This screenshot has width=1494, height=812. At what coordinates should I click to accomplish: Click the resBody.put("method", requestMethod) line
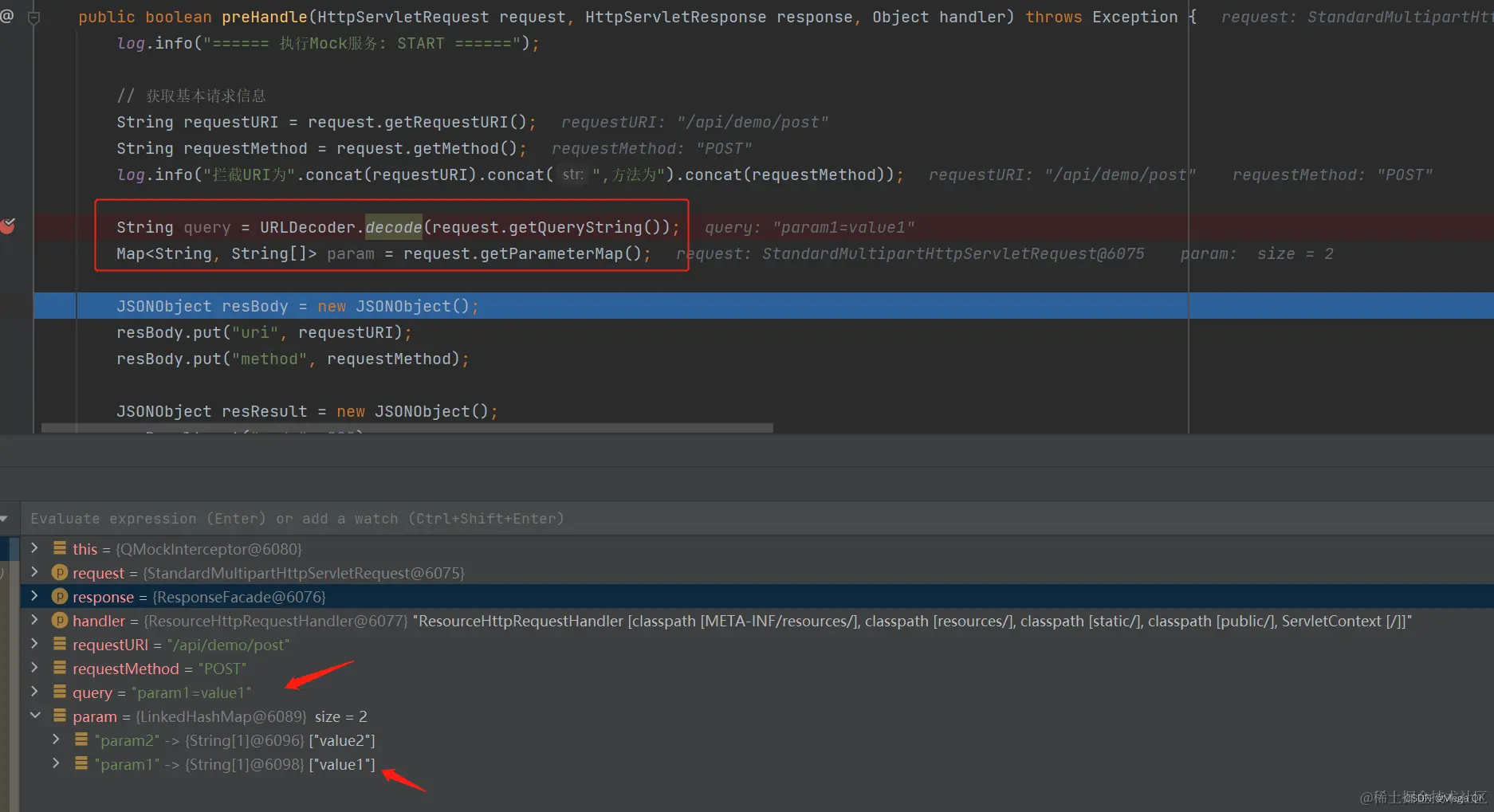(x=293, y=359)
